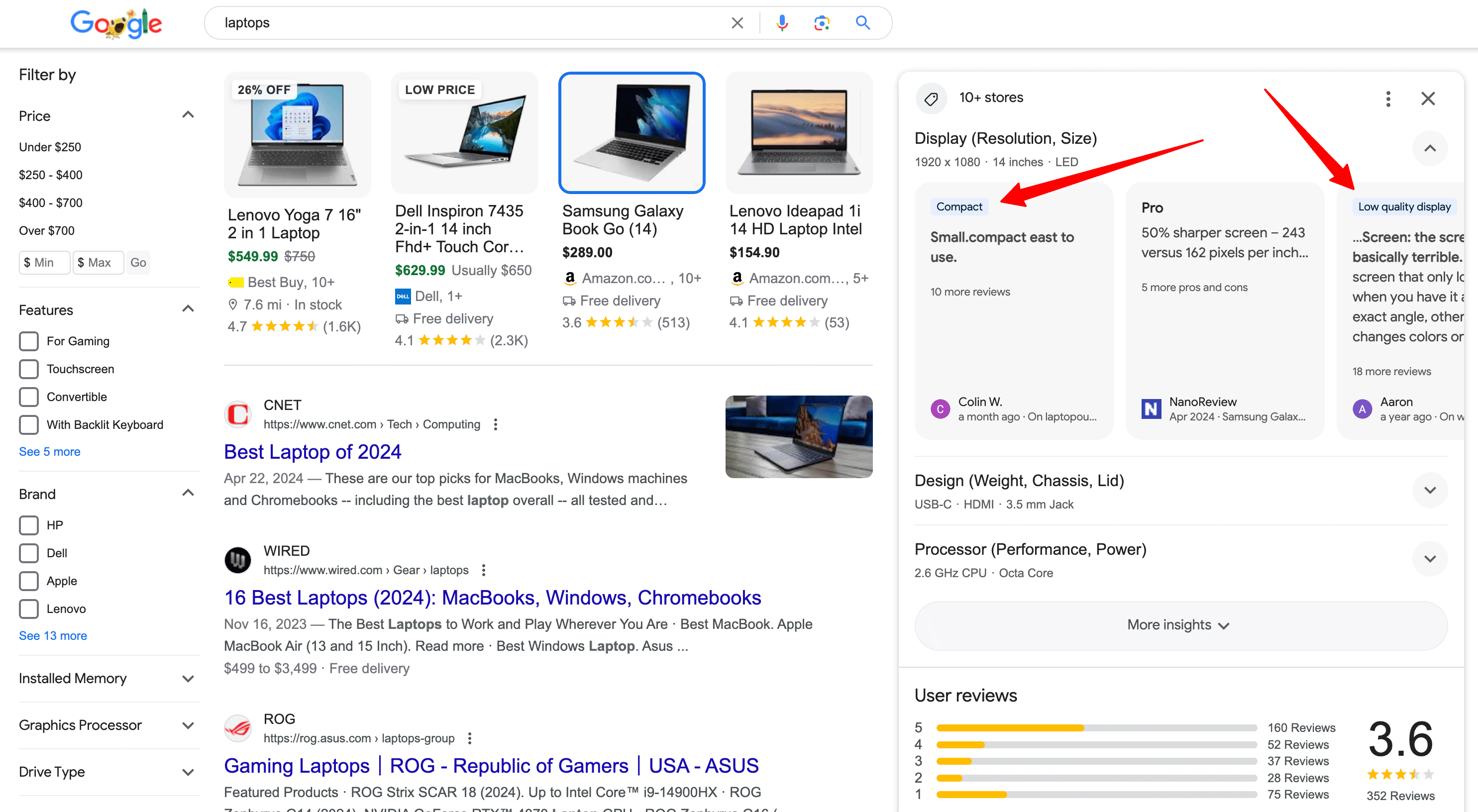Open the product panel three-dot menu

click(1388, 99)
